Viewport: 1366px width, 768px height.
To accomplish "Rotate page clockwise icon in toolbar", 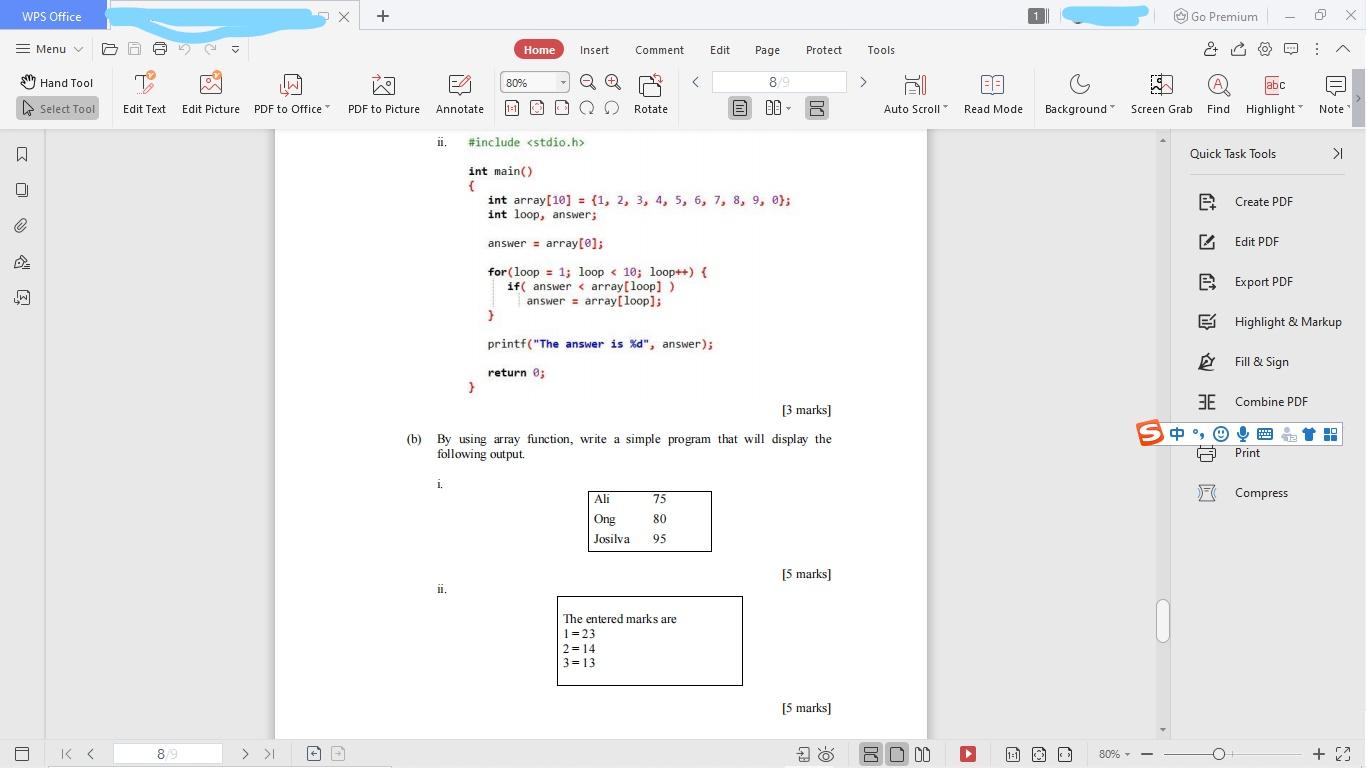I will click(612, 108).
